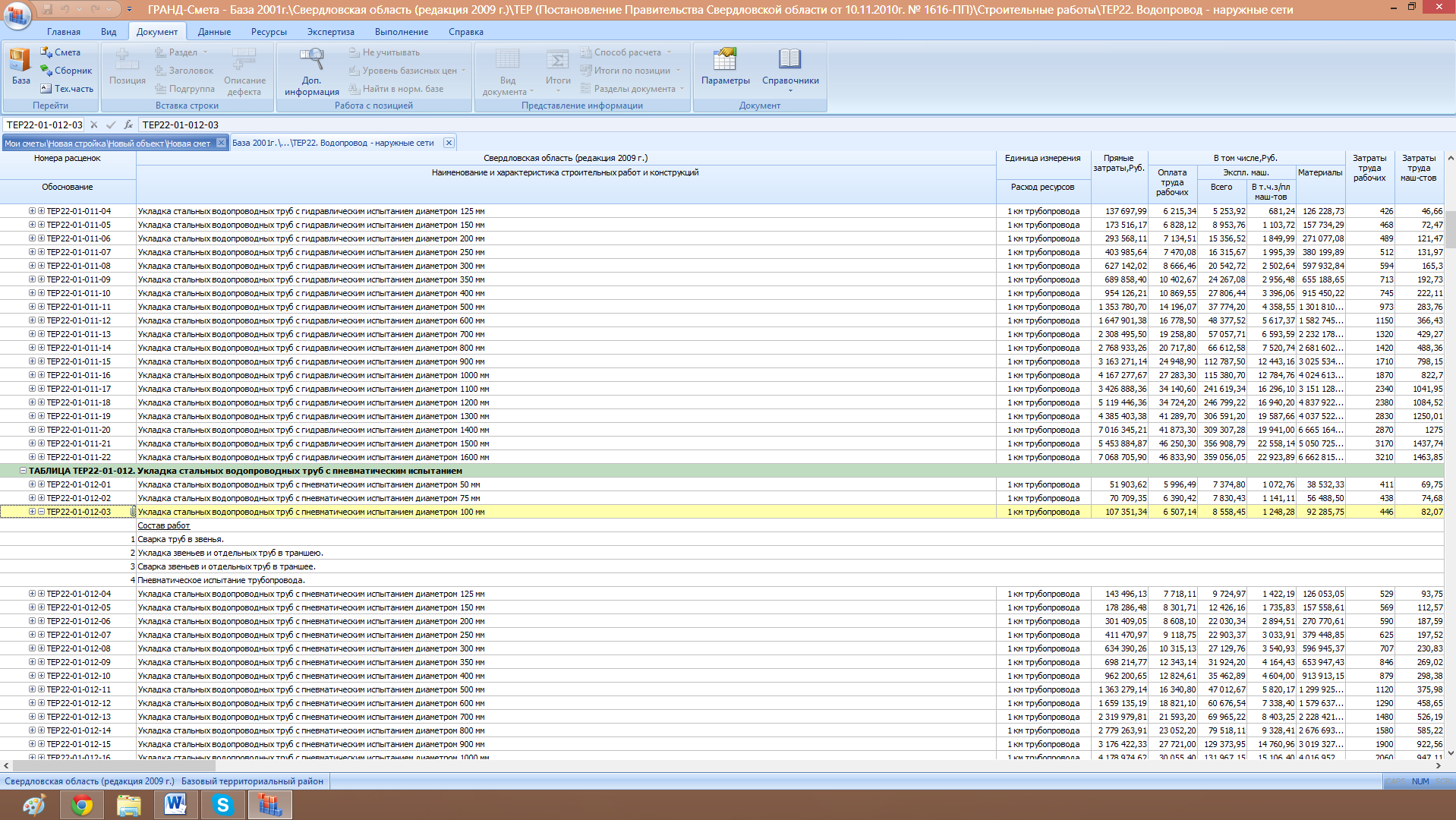Collapse the ТАБЛИЦА ТЕР22-01-012 group header
1456x820 pixels.
click(23, 471)
